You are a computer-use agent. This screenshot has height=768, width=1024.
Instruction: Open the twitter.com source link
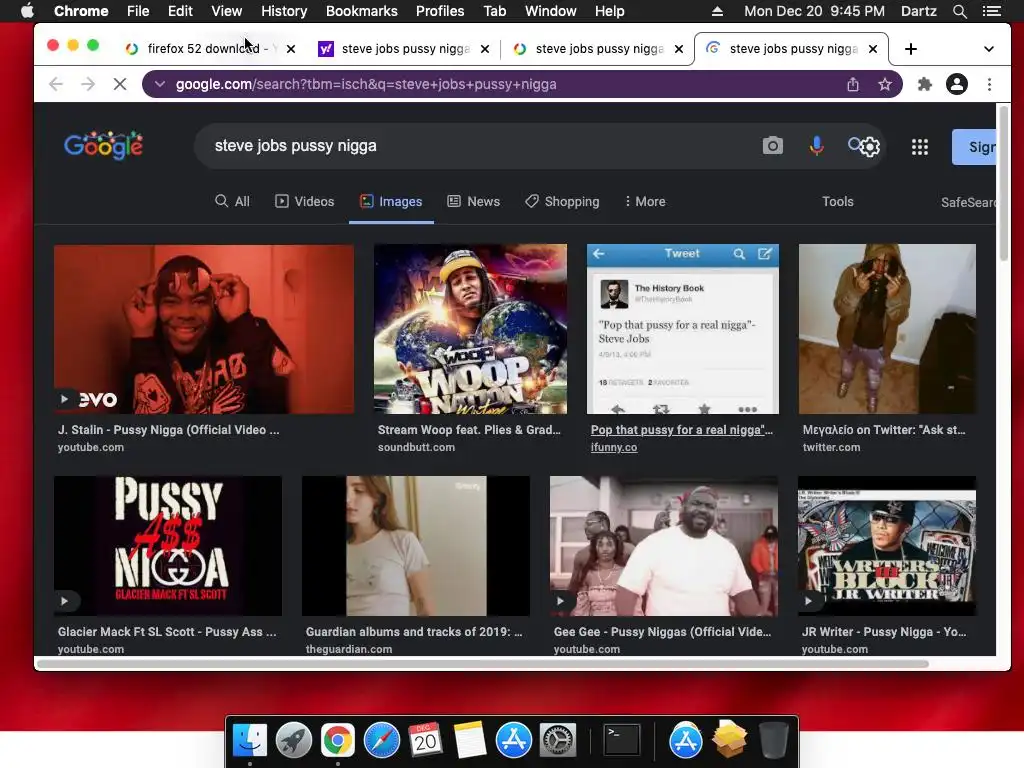click(x=831, y=447)
